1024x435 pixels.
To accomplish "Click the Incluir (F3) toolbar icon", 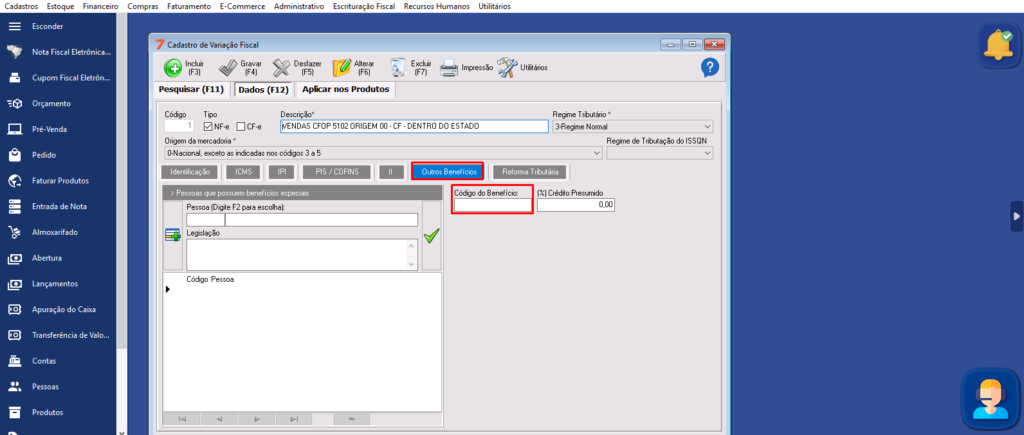I will point(173,67).
